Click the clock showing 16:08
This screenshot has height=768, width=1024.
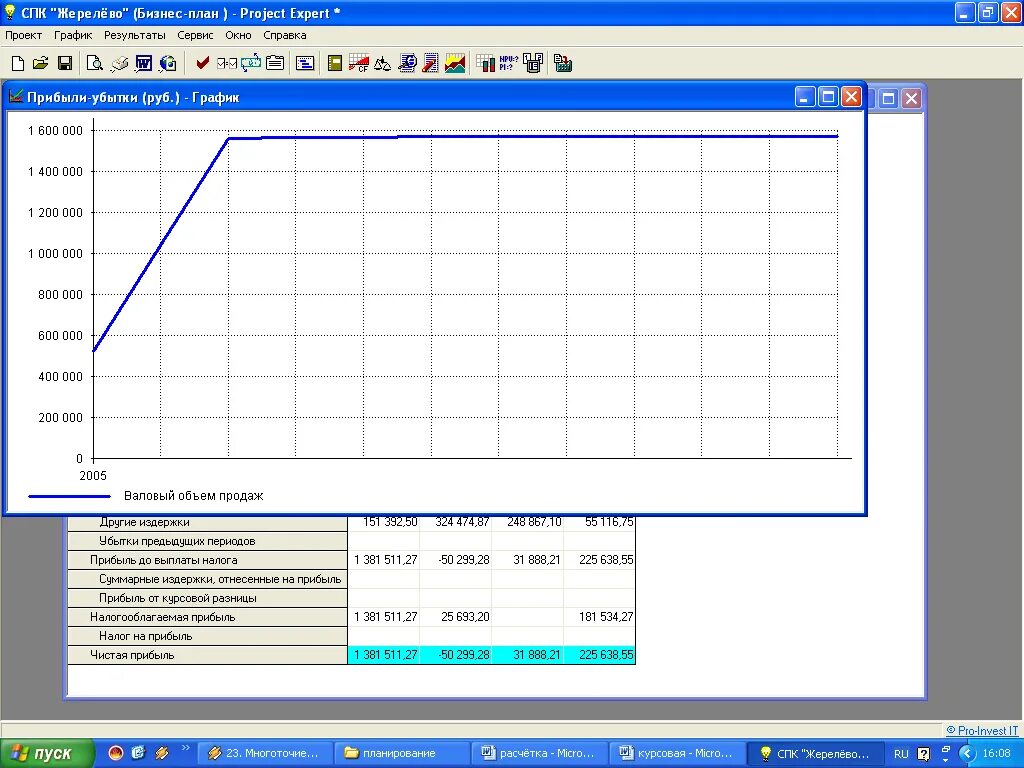click(997, 754)
